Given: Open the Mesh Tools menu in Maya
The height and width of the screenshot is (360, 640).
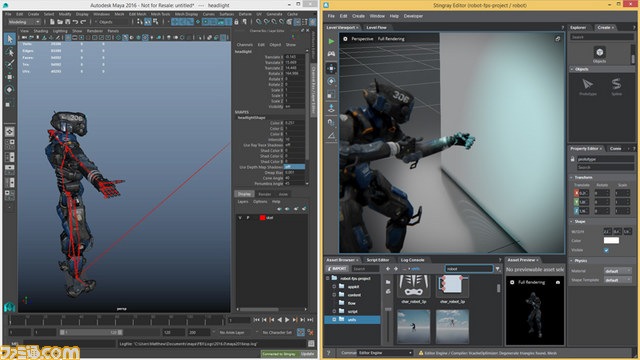Looking at the screenshot, I should [160, 14].
